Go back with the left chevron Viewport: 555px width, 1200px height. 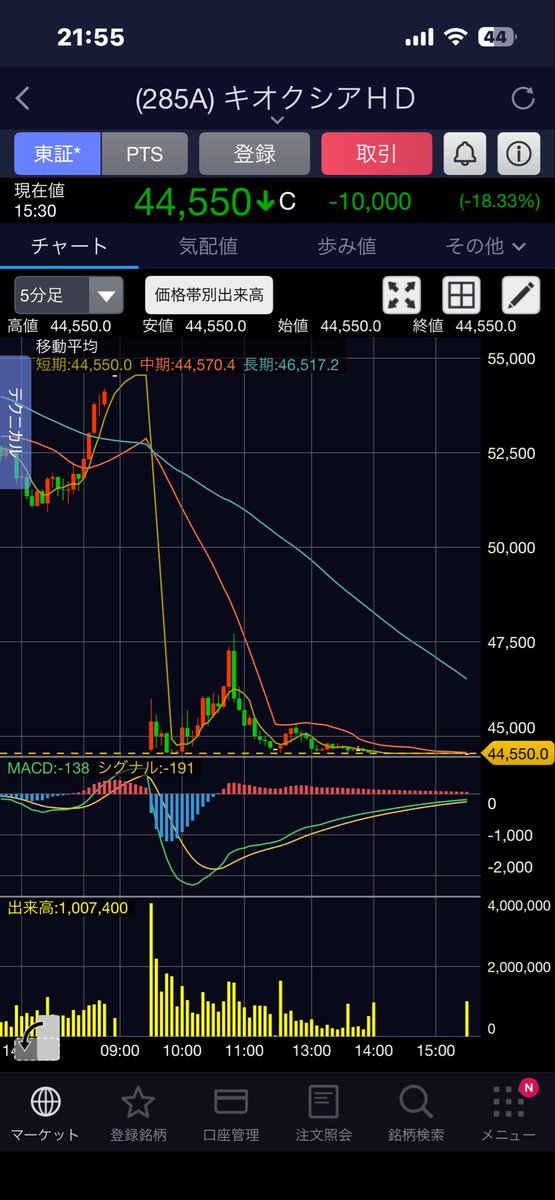[23, 98]
